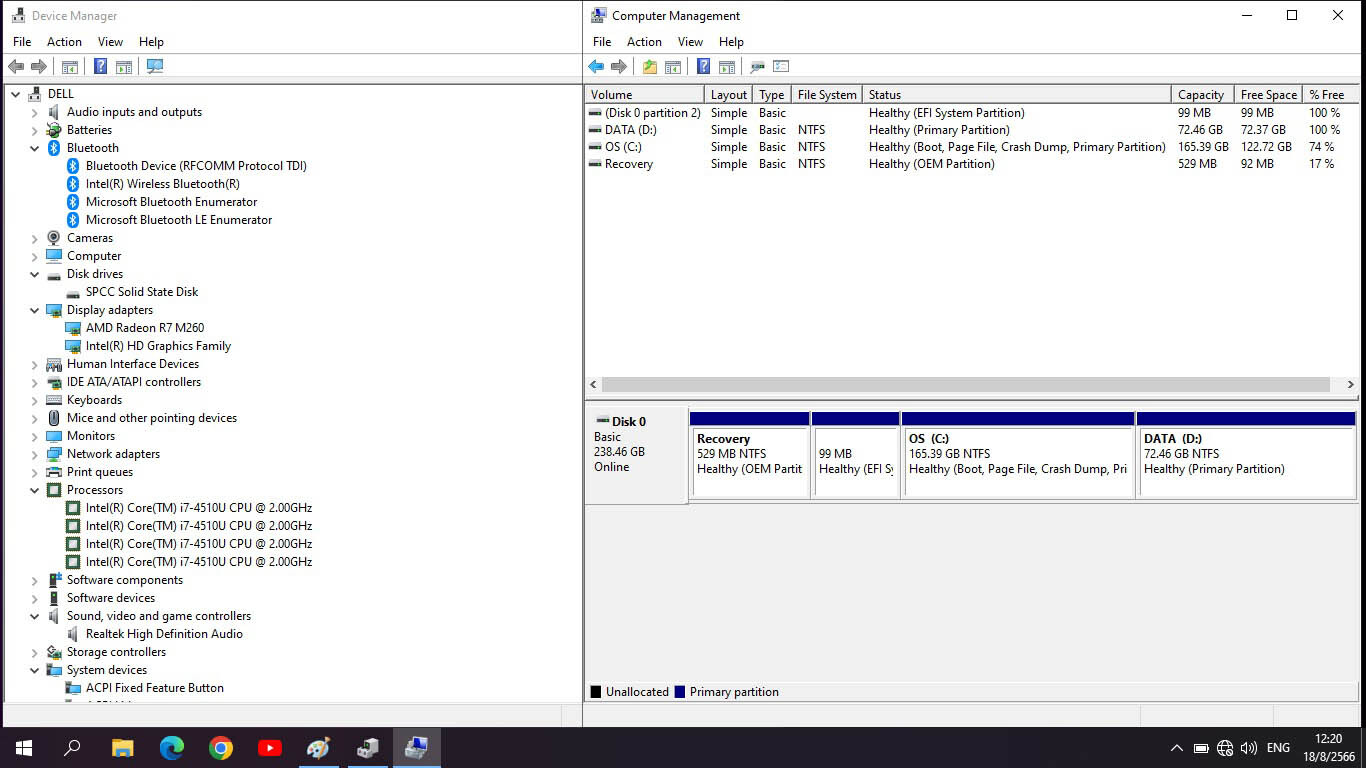
Task: Select Bluetooth Device (RFCOMM Protocol TDI)
Action: [x=196, y=166]
